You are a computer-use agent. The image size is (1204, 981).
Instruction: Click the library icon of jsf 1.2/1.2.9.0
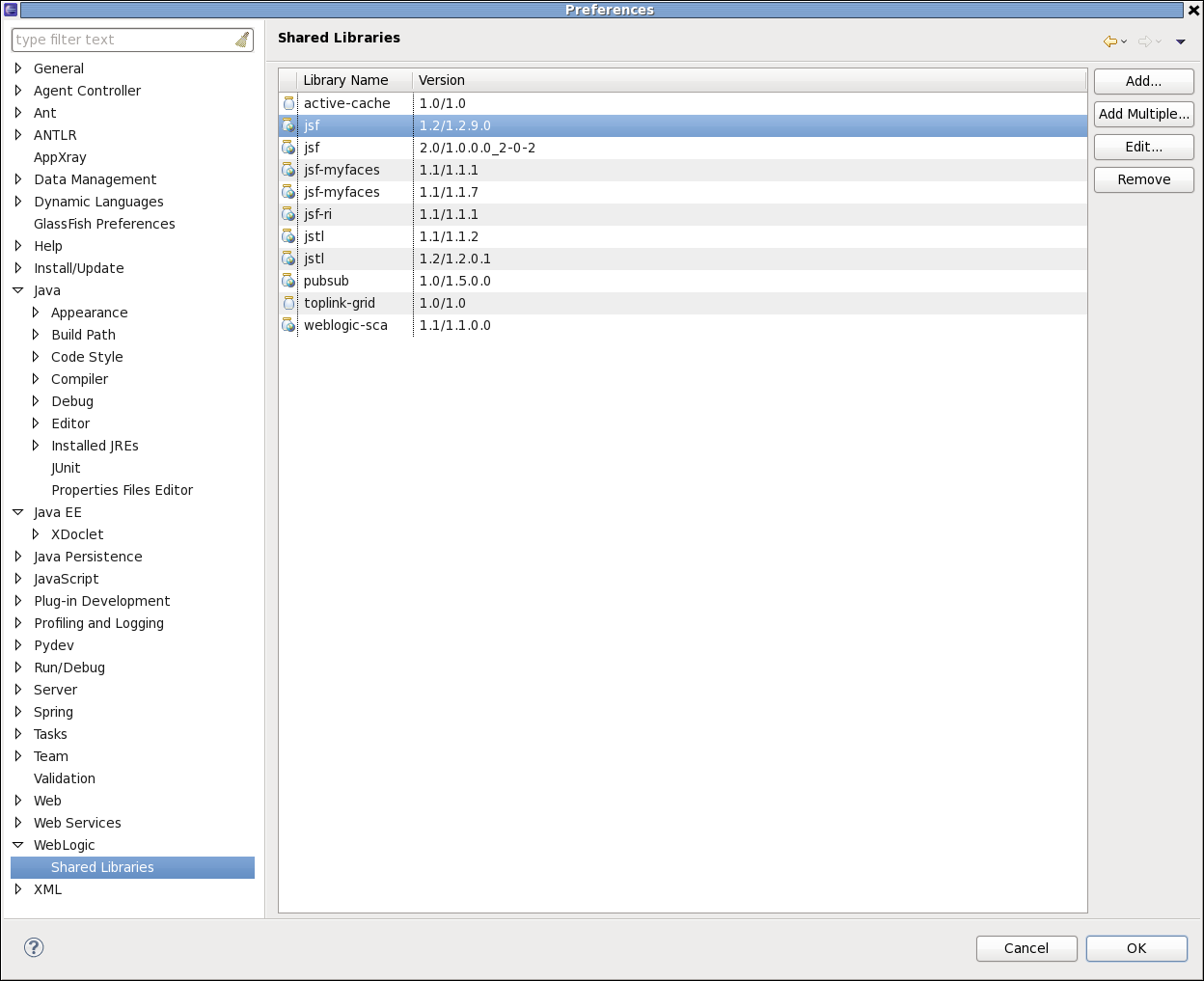click(288, 125)
